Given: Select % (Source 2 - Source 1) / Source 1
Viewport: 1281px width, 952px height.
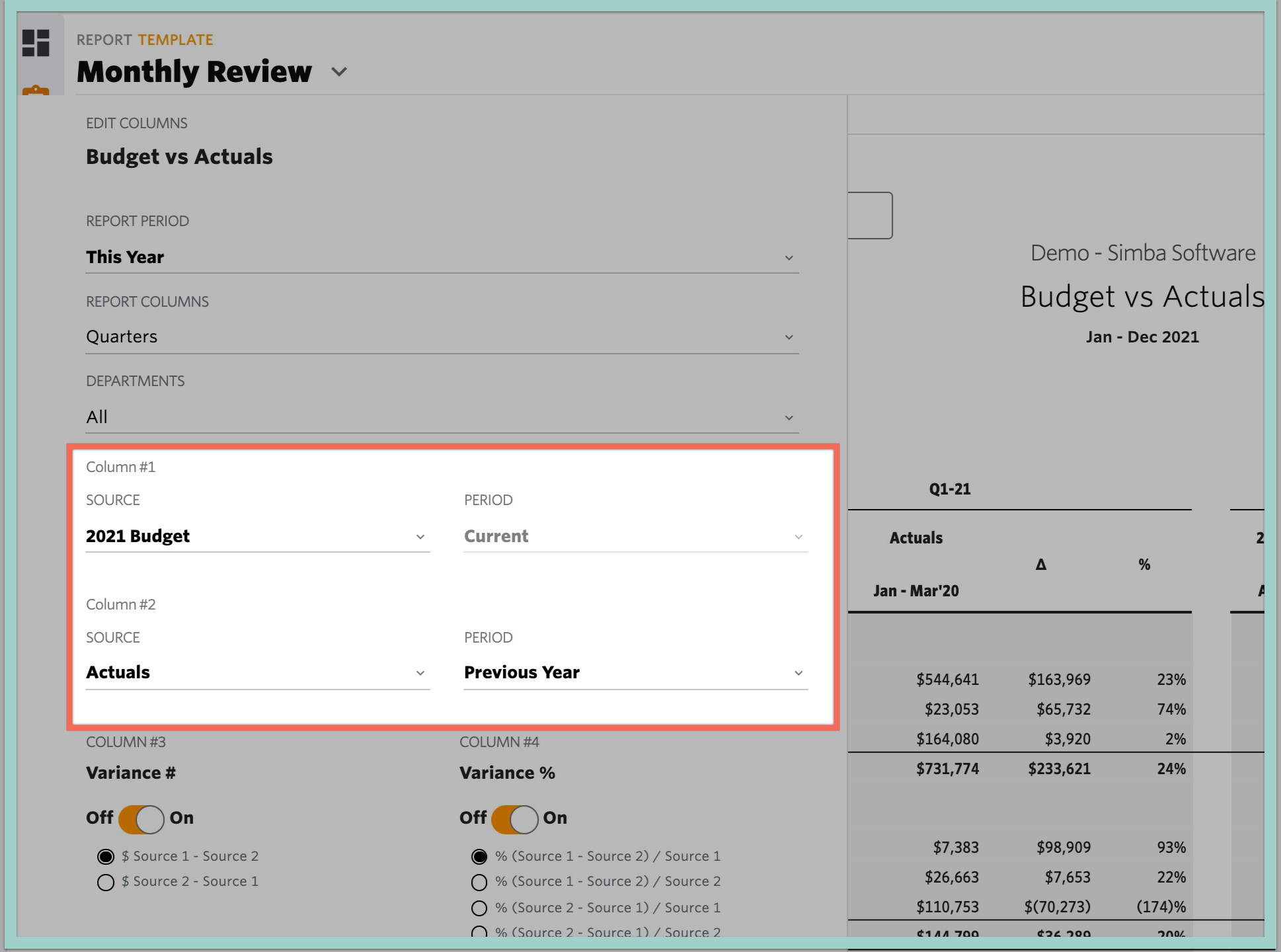Looking at the screenshot, I should 479,908.
